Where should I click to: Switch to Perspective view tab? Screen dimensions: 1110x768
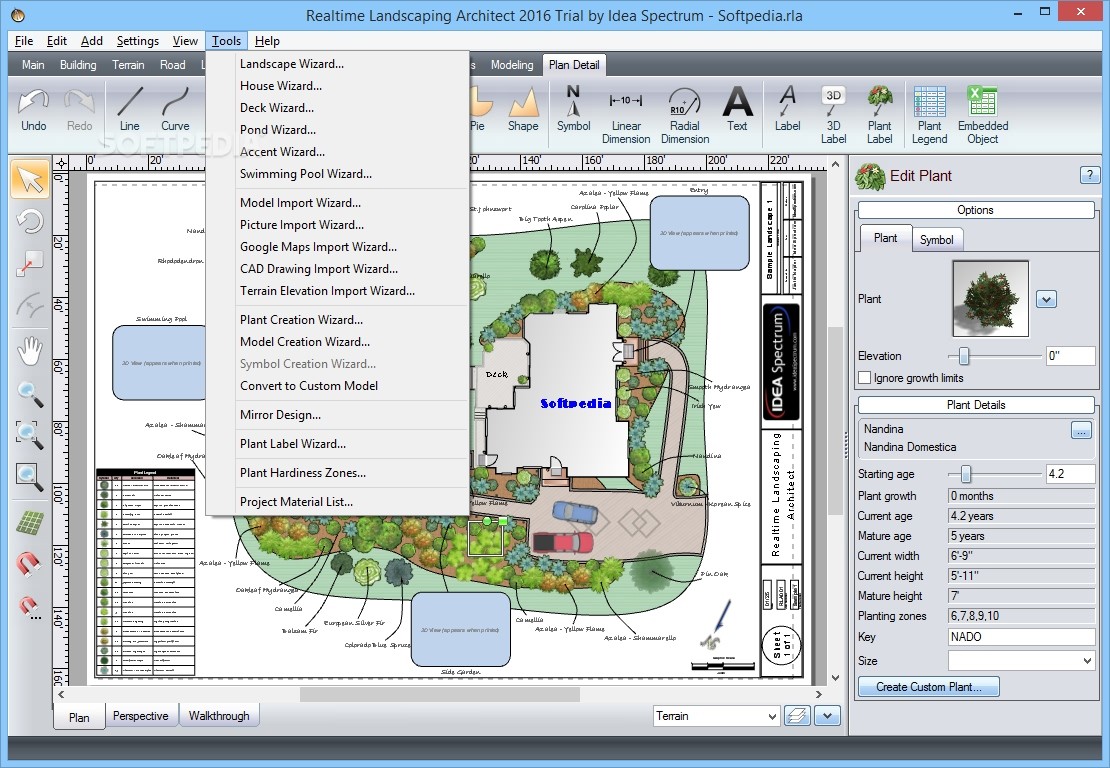[141, 716]
